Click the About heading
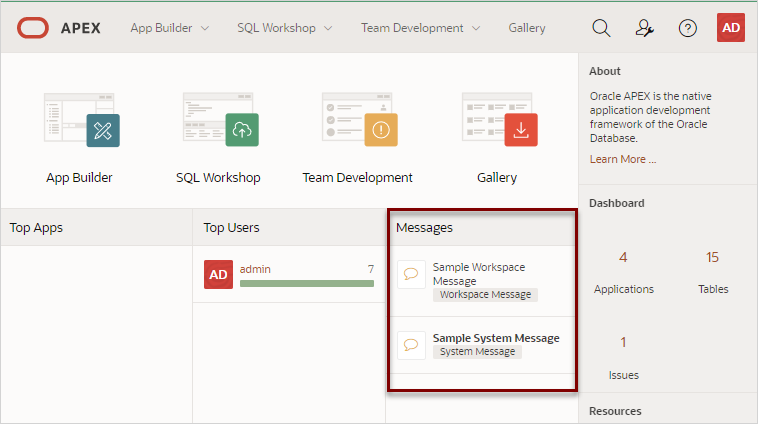The height and width of the screenshot is (424, 758). pos(604,71)
